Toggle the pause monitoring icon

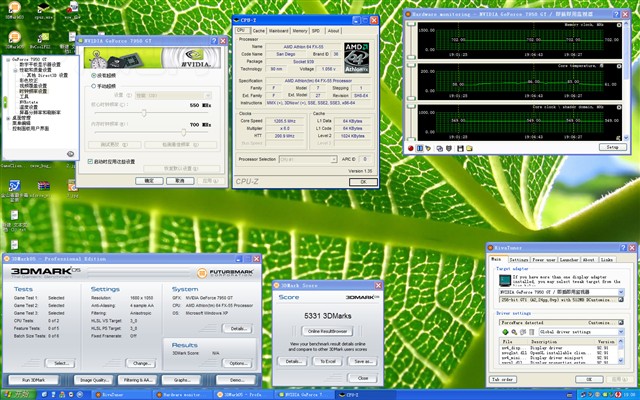click(x=420, y=148)
